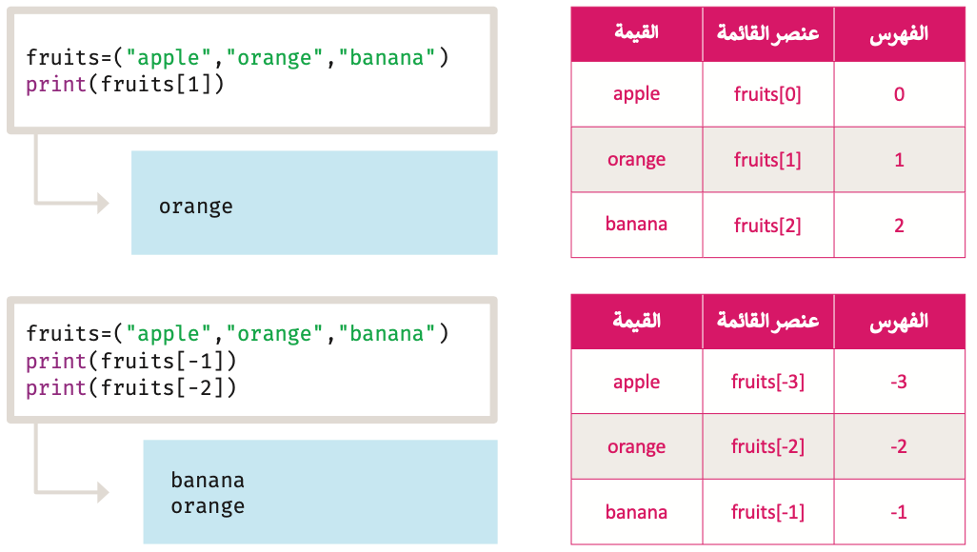Click the القيمة header in the bottom table
Viewport: 977px width, 552px height.
pyautogui.click(x=636, y=320)
